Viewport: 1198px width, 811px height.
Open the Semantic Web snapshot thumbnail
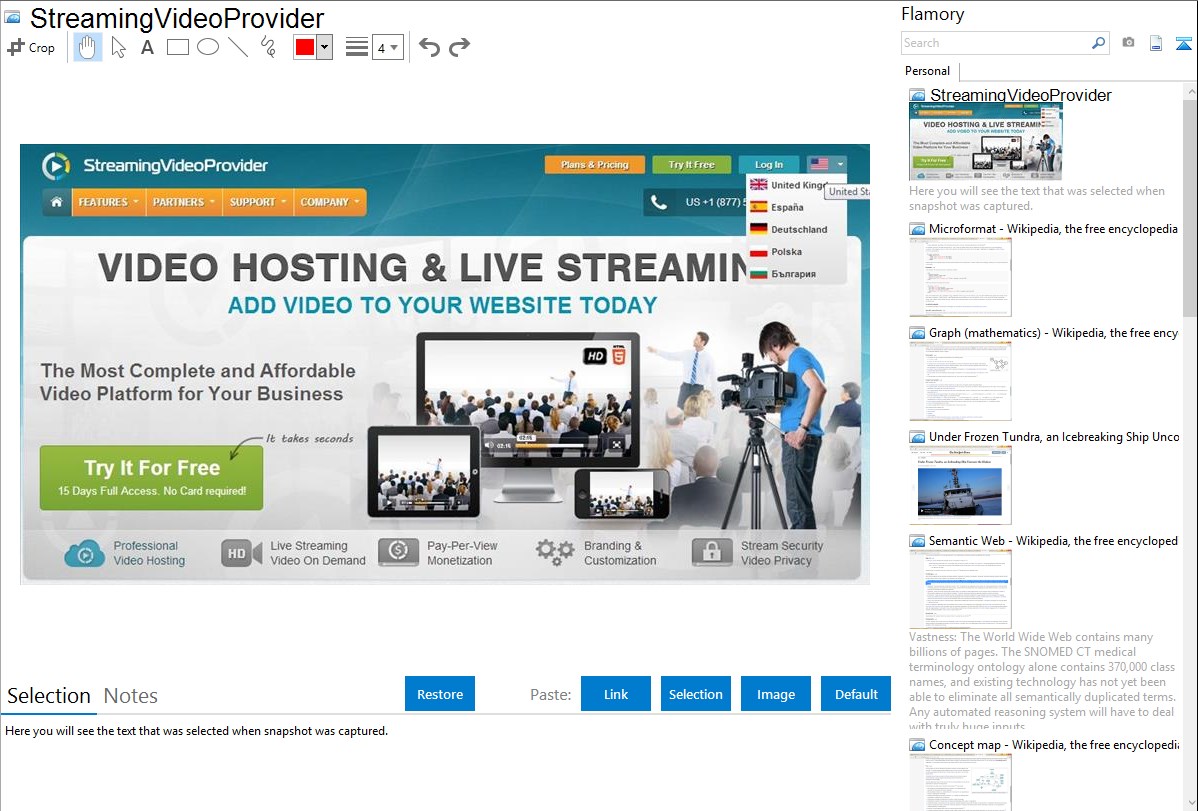pos(960,589)
